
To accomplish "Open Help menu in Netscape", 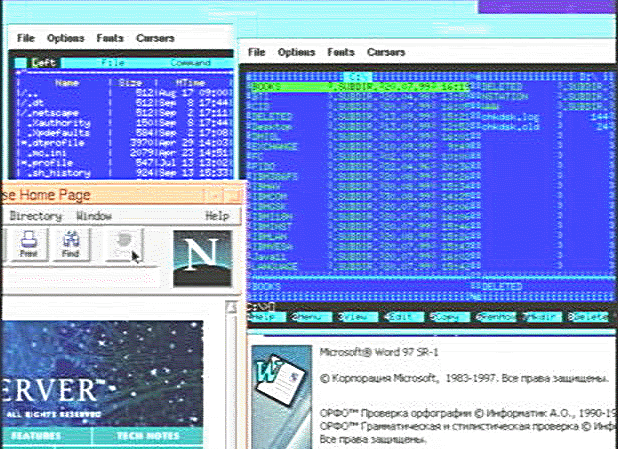I will point(217,216).
